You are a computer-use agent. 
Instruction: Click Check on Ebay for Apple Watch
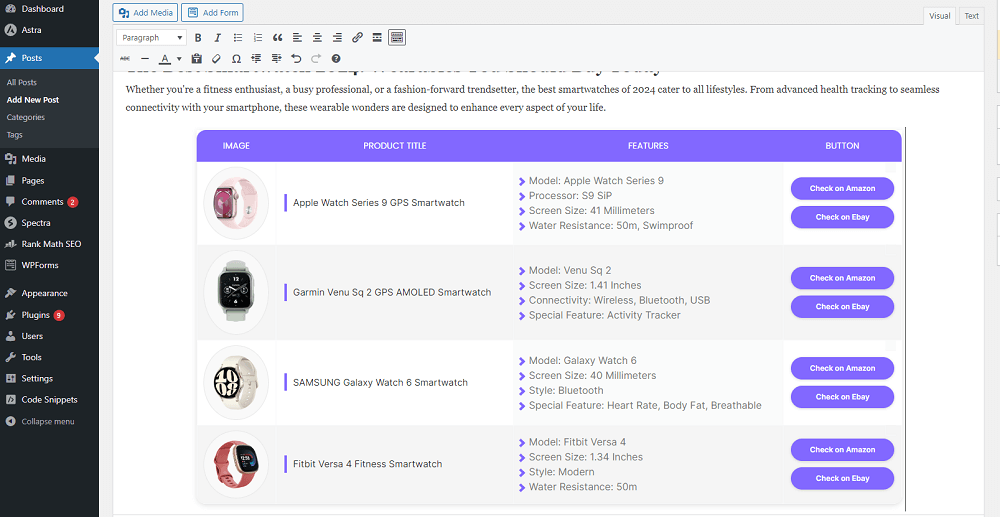842,217
